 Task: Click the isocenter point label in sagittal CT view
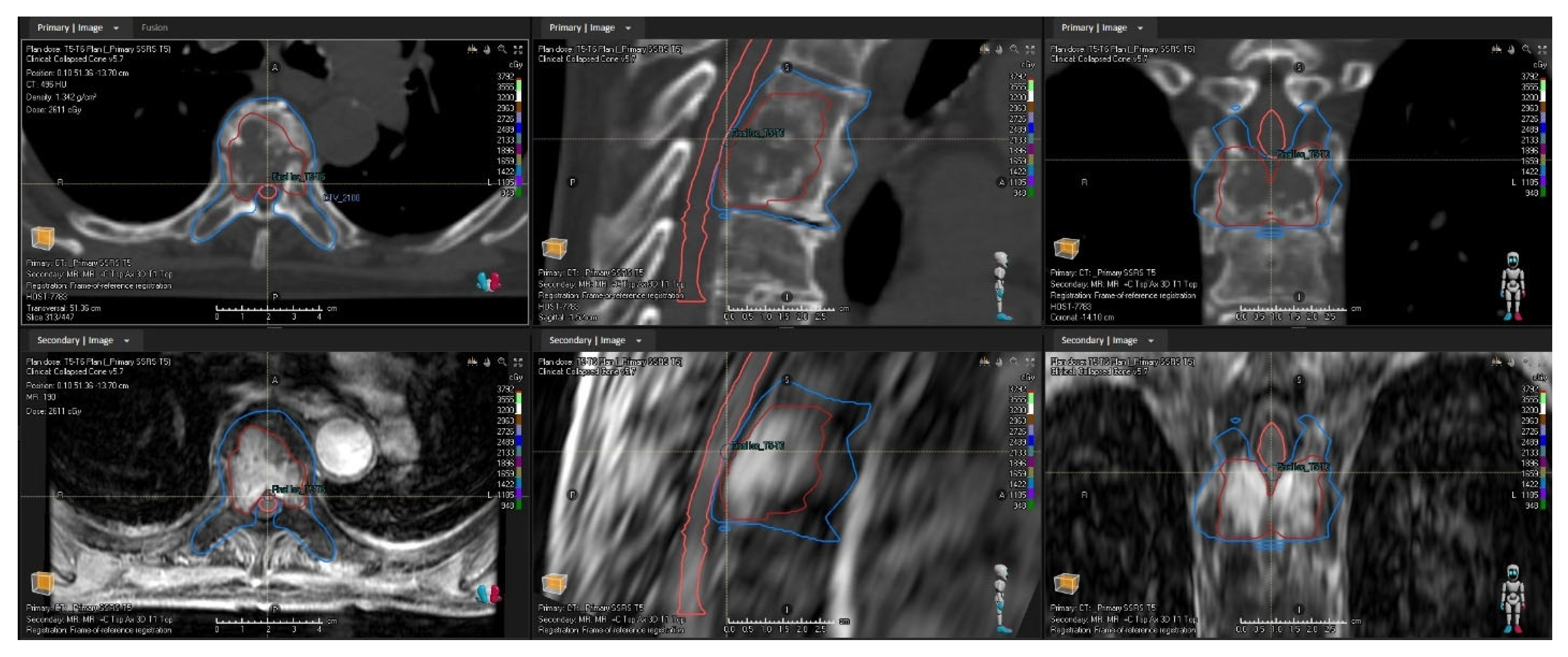[x=757, y=133]
